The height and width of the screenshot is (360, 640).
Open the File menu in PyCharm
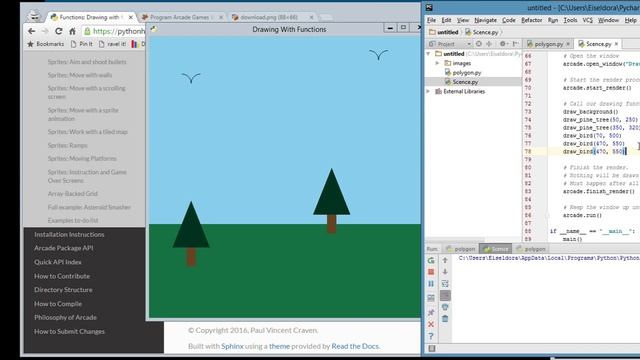(431, 20)
